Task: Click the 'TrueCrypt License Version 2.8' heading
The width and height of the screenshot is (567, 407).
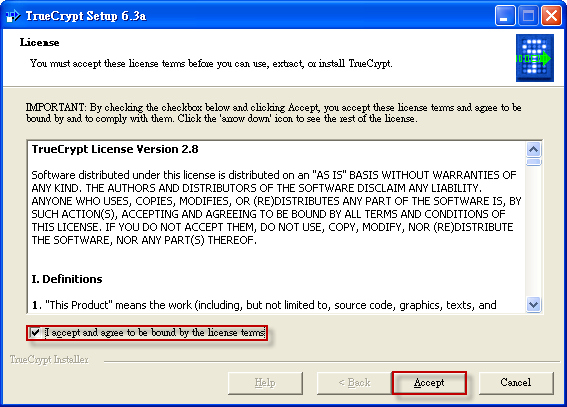Action: tap(115, 149)
